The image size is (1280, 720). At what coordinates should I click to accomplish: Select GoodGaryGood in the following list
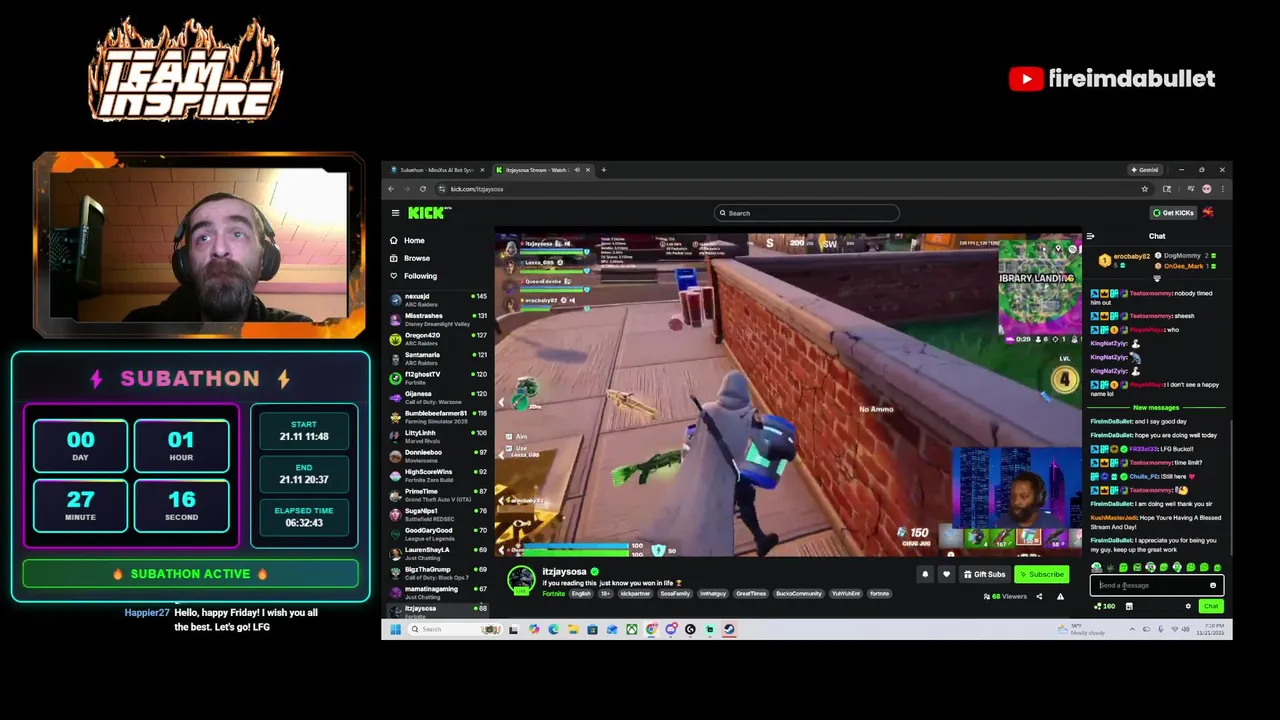pos(439,532)
